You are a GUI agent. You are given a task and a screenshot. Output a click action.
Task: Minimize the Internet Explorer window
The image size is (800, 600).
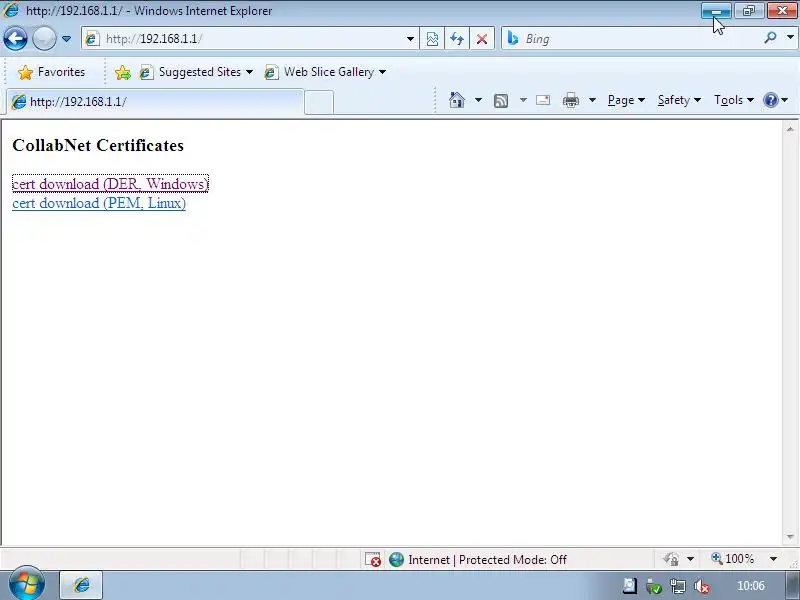(716, 10)
